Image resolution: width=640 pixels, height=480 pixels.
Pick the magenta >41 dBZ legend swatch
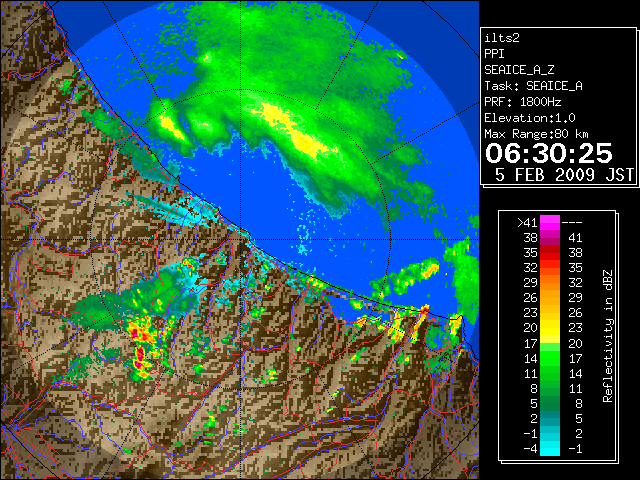pos(550,223)
